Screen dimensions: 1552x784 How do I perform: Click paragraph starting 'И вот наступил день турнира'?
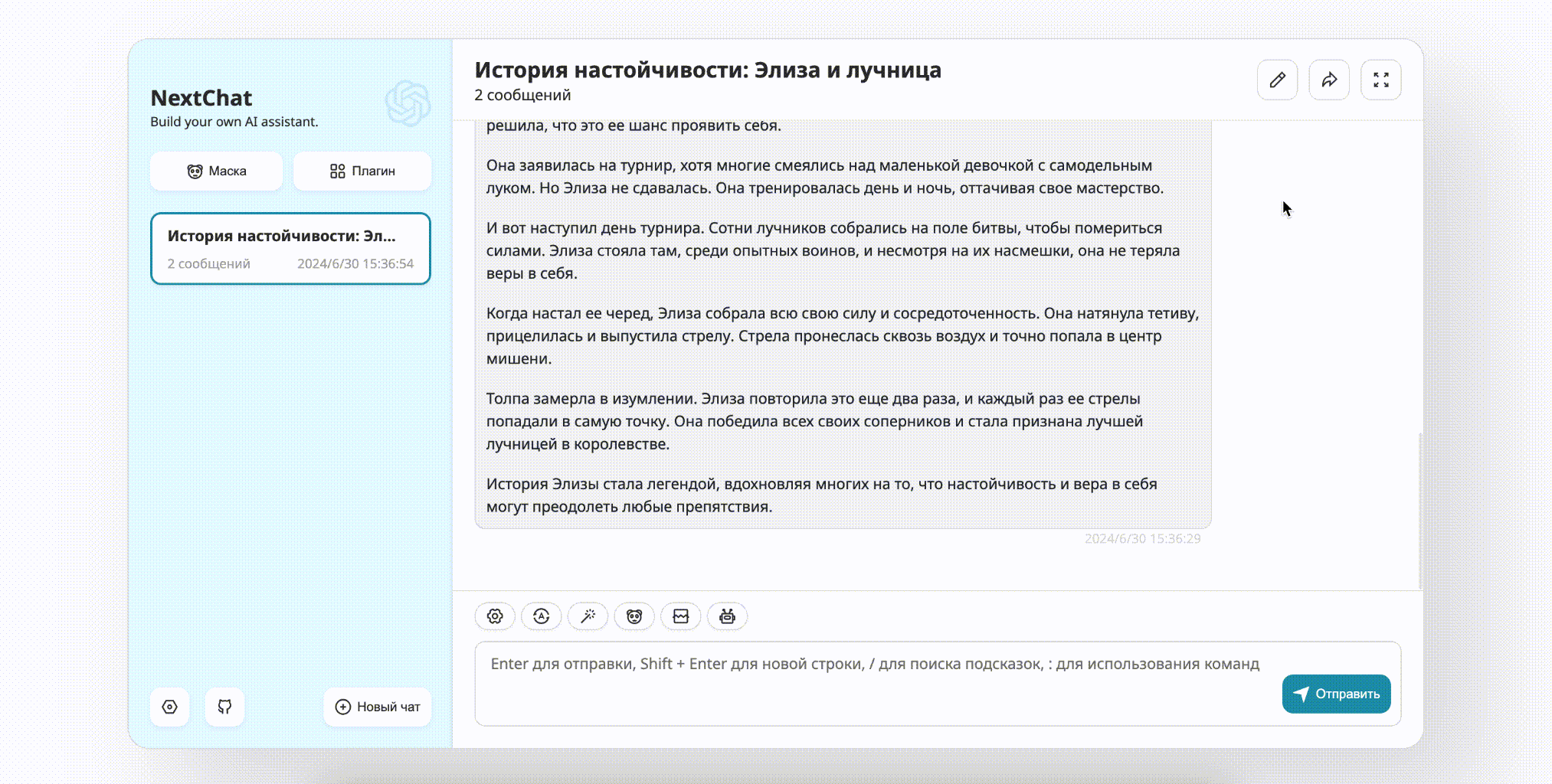point(833,250)
